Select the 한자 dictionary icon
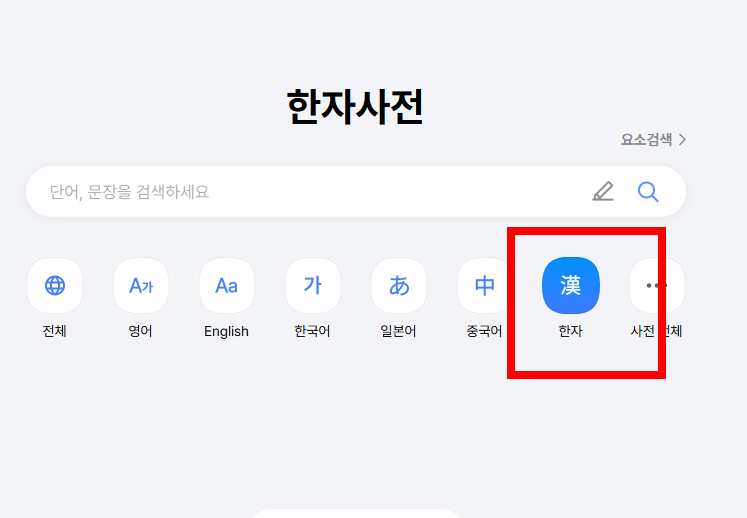747x518 pixels. pyautogui.click(x=571, y=285)
